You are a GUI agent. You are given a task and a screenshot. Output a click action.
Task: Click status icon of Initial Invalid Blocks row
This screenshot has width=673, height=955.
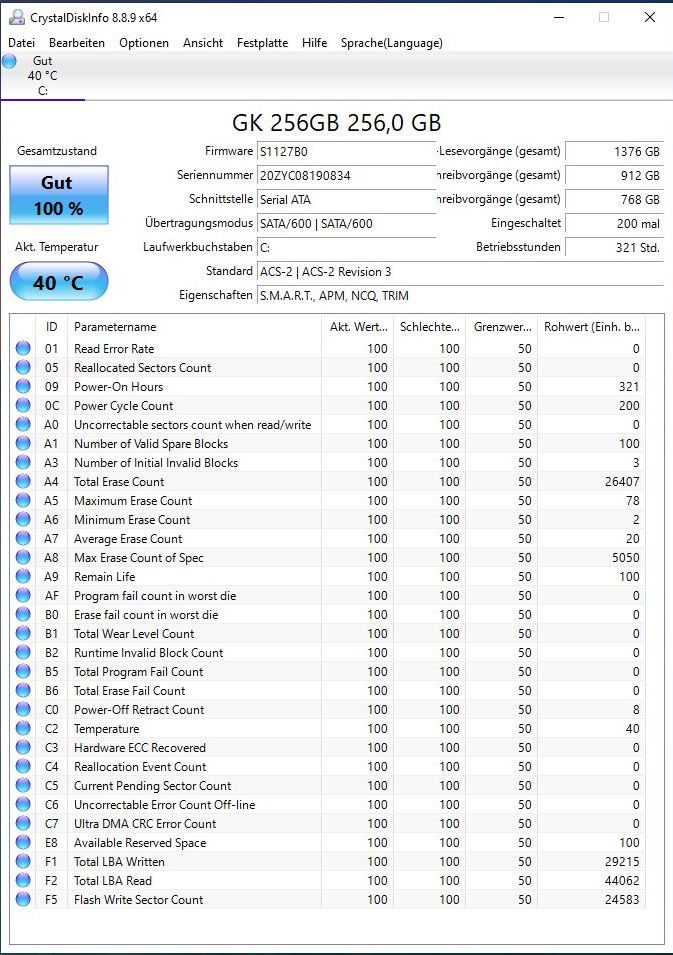[23, 462]
